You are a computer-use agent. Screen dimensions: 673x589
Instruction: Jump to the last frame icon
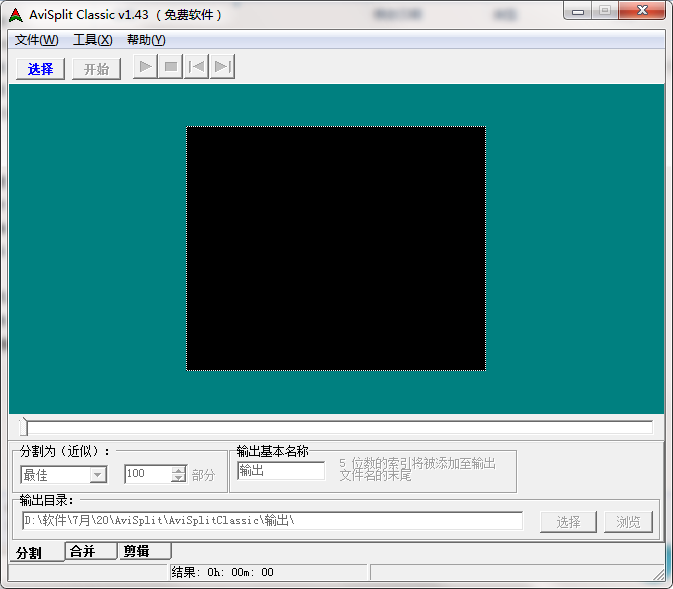point(222,67)
